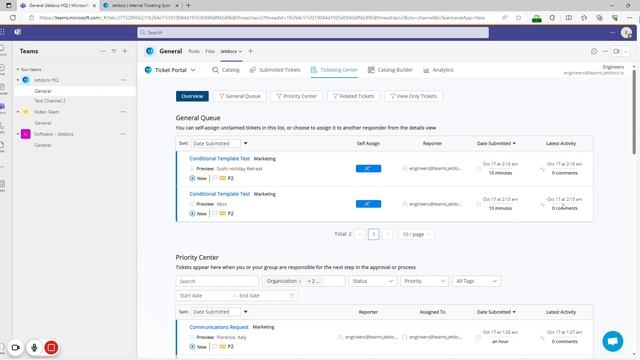This screenshot has height=360, width=640.
Task: Open the Priority filter dropdown
Action: pos(424,281)
